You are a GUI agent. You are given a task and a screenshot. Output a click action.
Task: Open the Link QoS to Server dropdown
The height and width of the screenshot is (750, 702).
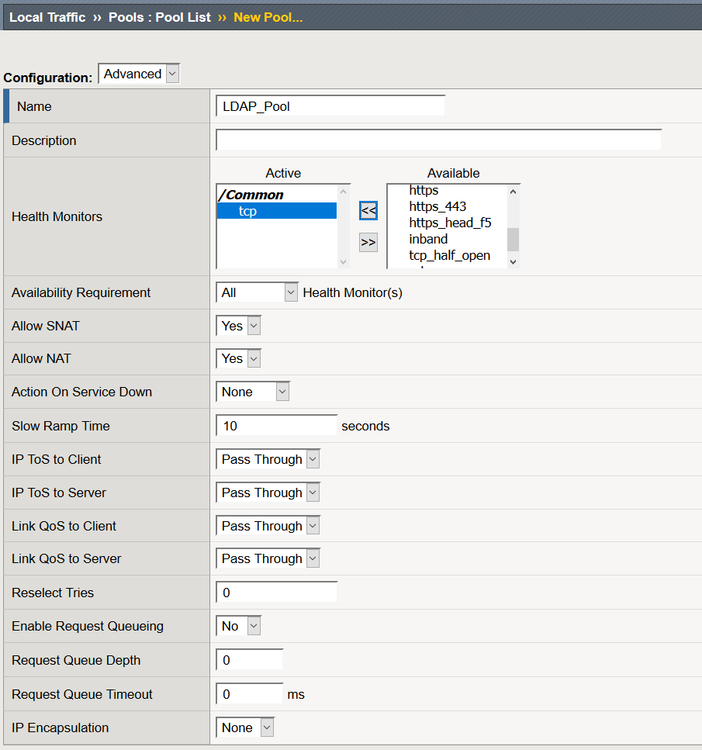(x=268, y=559)
